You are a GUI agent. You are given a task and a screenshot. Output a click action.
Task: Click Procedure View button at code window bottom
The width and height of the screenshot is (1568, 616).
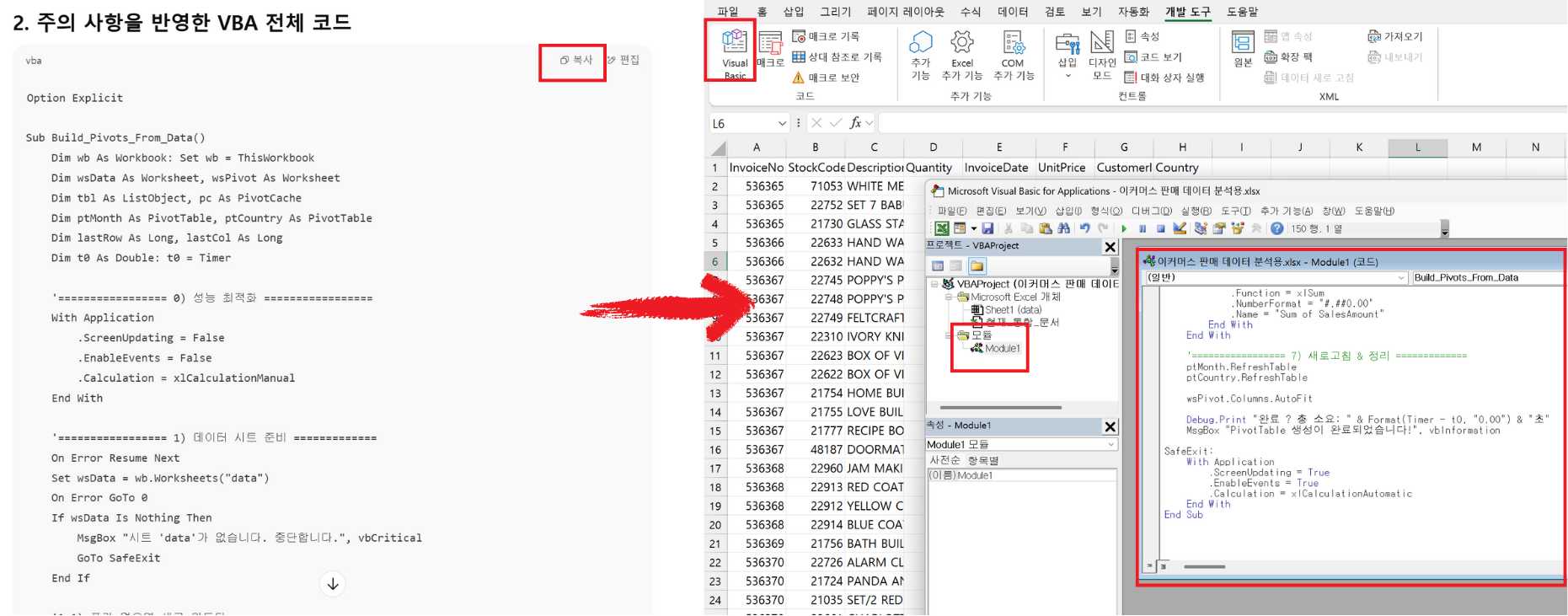(x=1149, y=566)
